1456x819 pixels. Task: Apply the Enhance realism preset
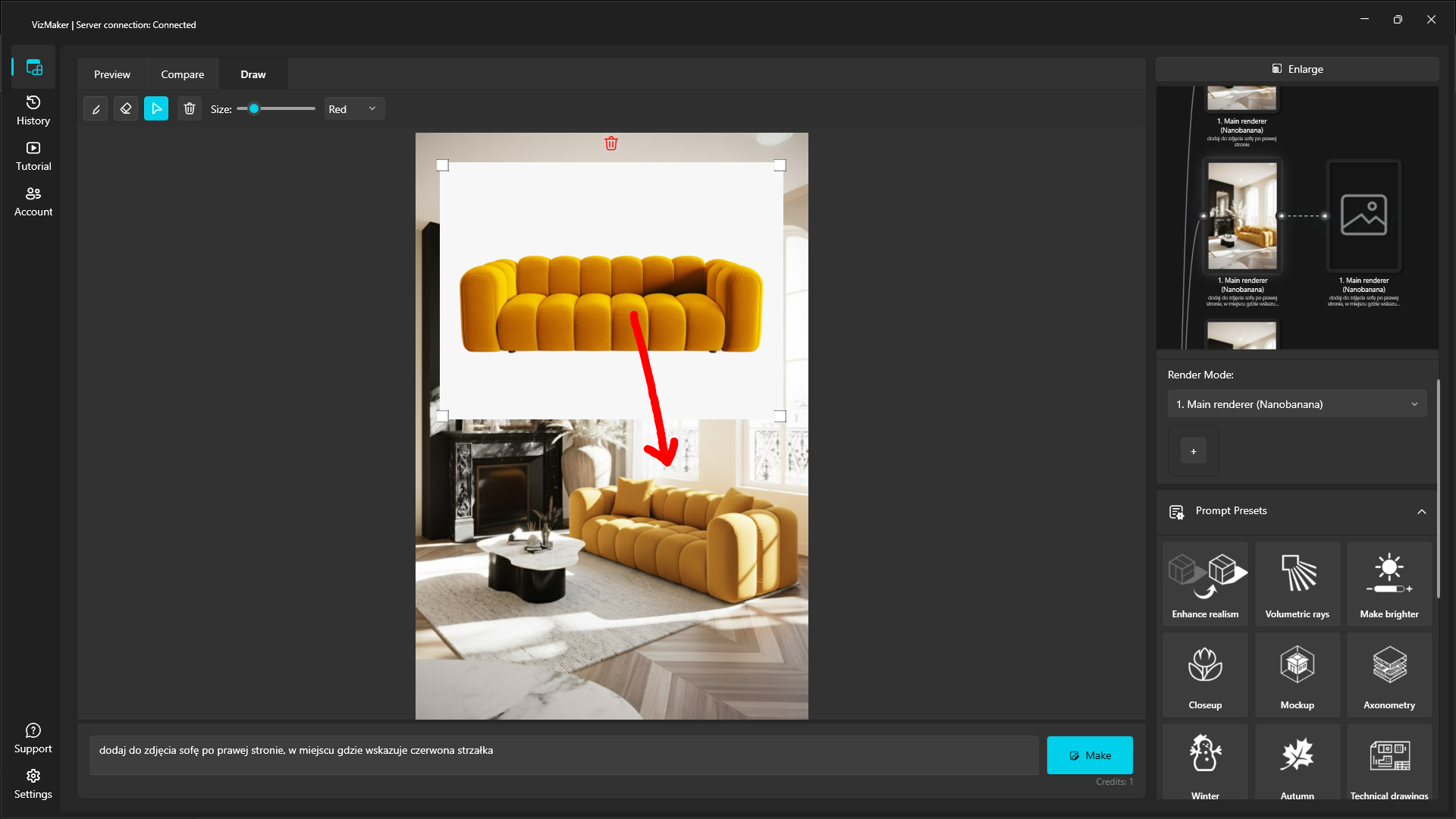tap(1205, 582)
